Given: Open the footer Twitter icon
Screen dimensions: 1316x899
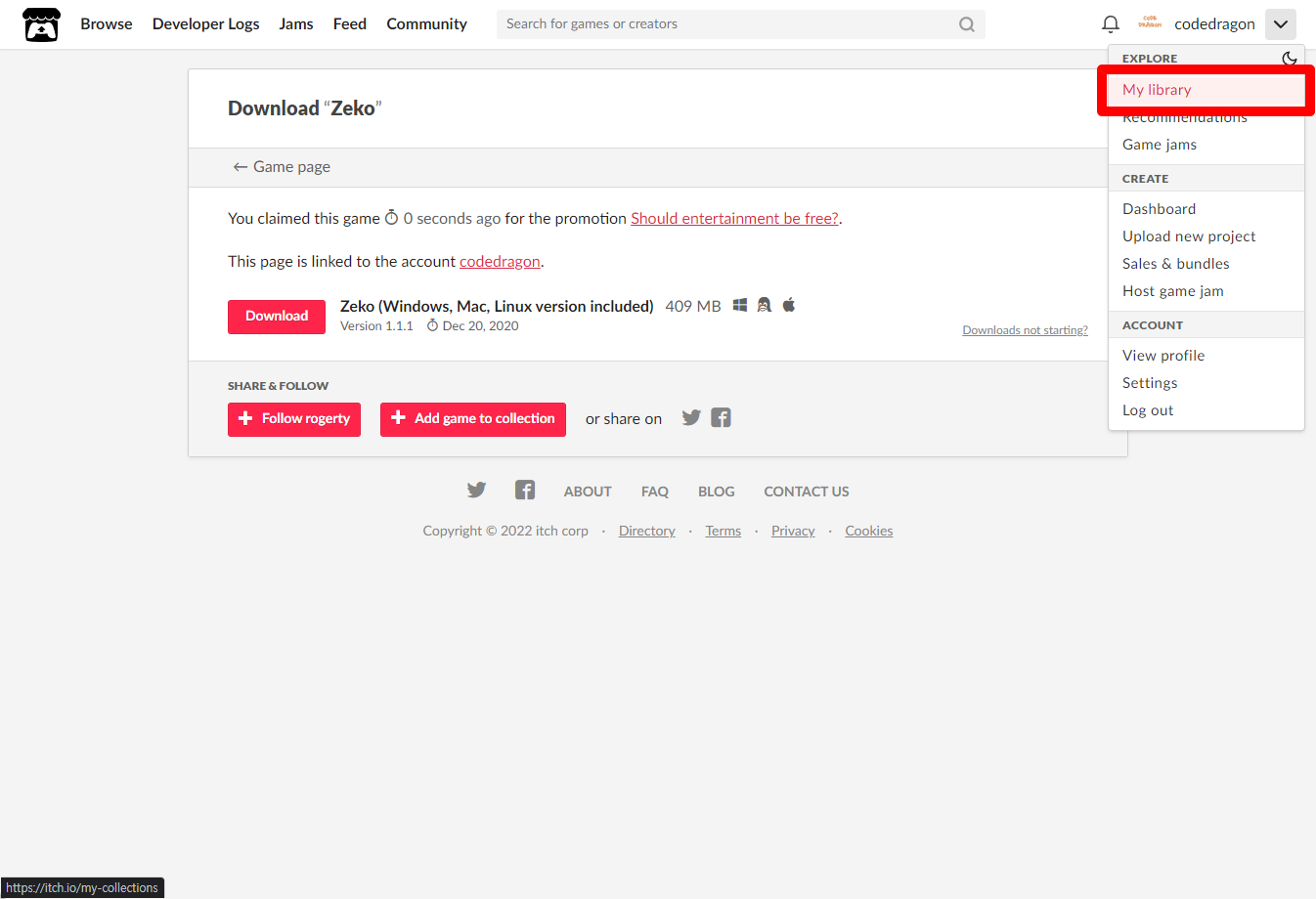Looking at the screenshot, I should [x=476, y=491].
